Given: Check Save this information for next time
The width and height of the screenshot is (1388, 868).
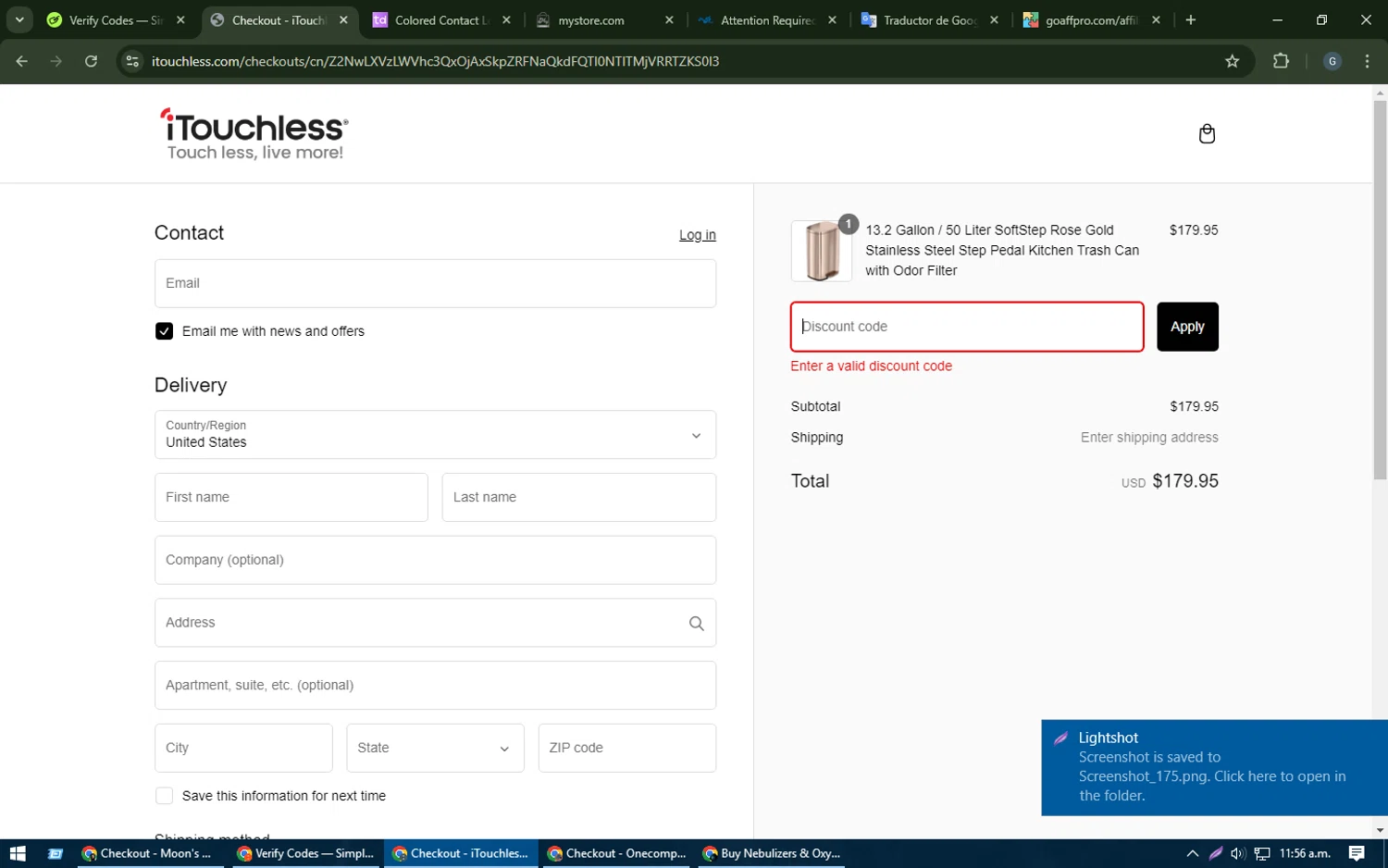Looking at the screenshot, I should click(x=164, y=796).
